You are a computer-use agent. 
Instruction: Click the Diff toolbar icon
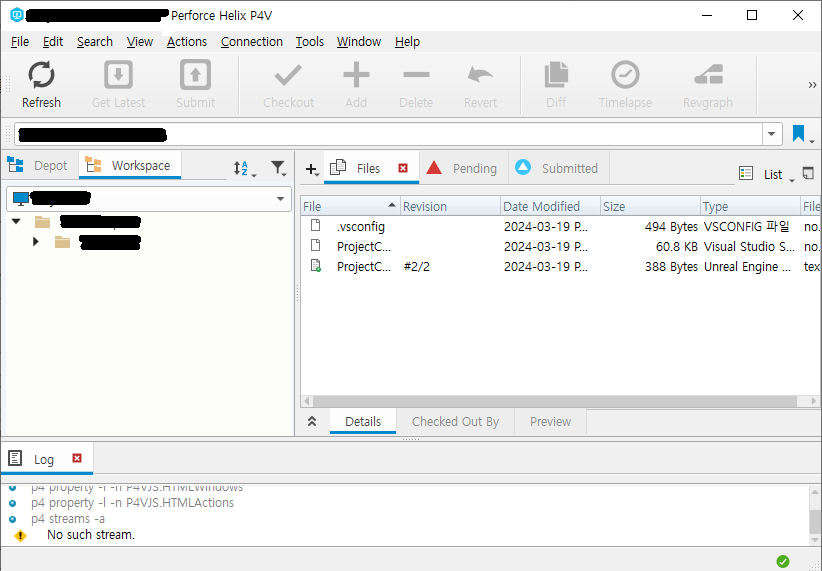[556, 74]
